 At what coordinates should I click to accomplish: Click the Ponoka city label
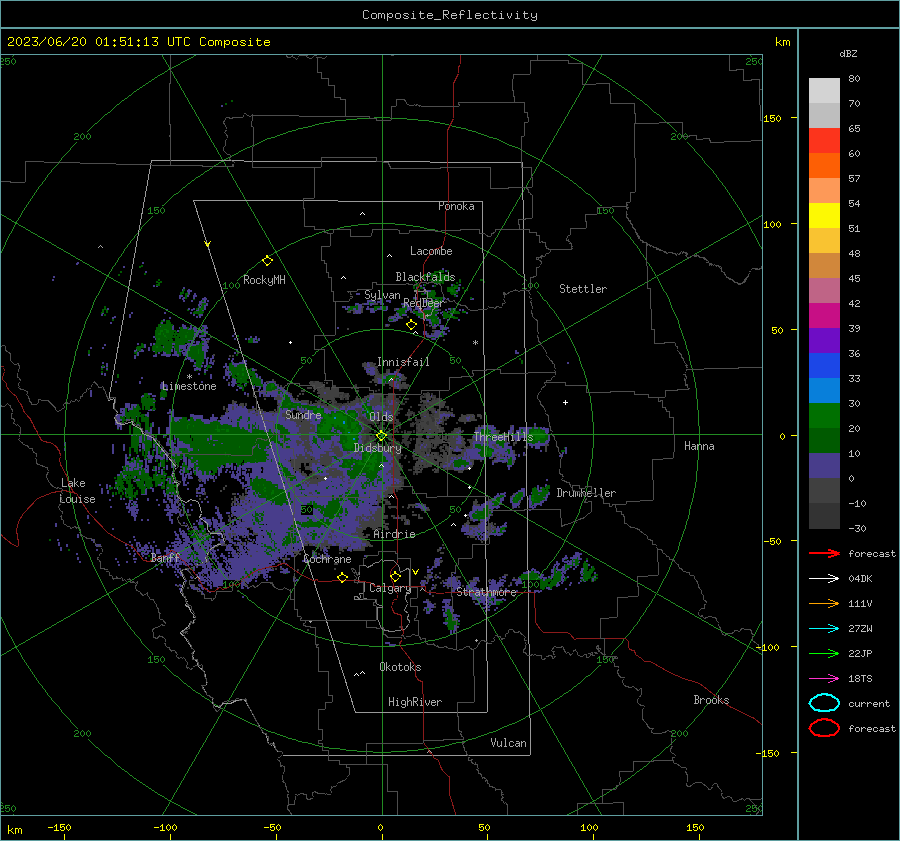click(456, 206)
